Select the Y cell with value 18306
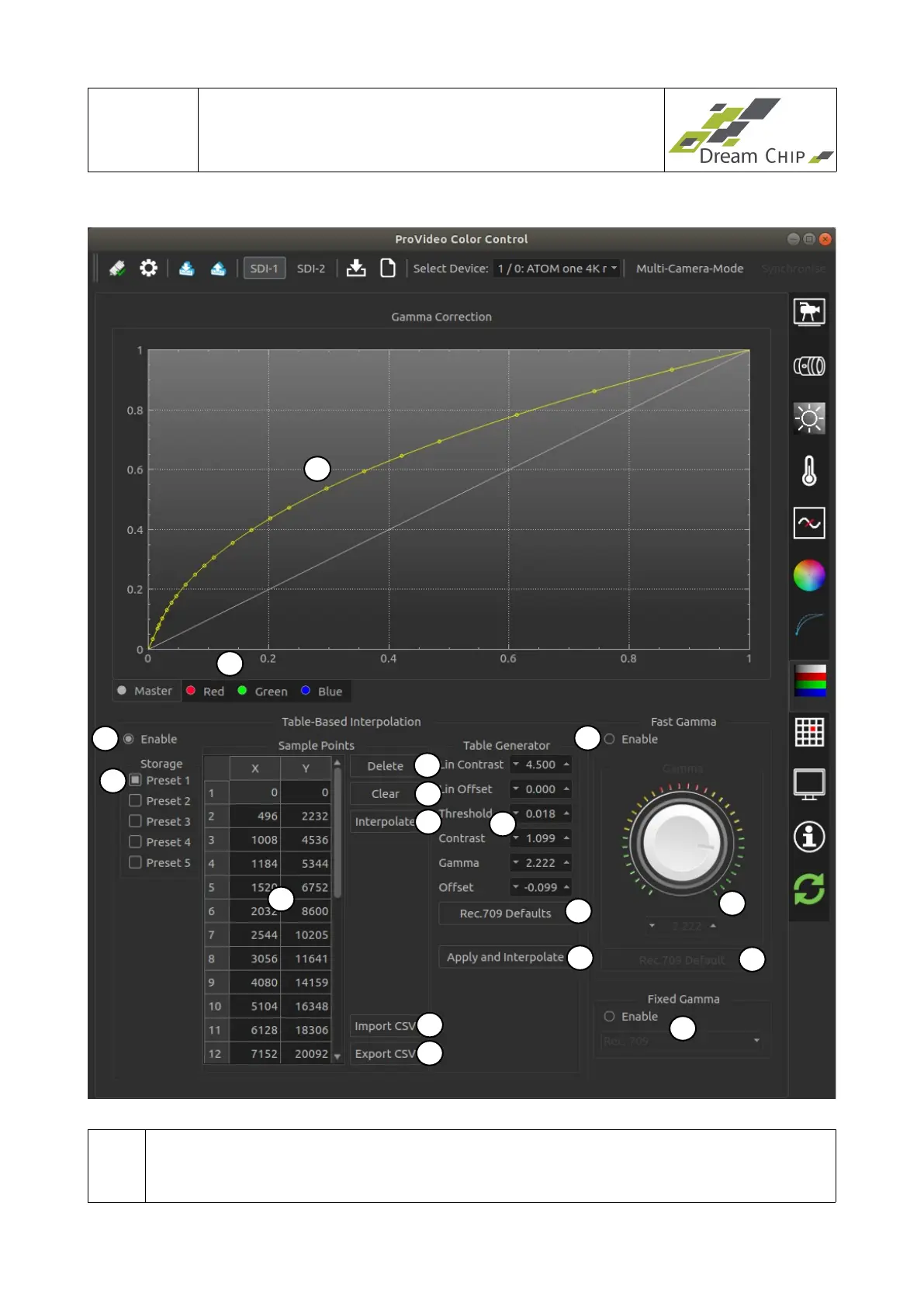 coord(306,1030)
